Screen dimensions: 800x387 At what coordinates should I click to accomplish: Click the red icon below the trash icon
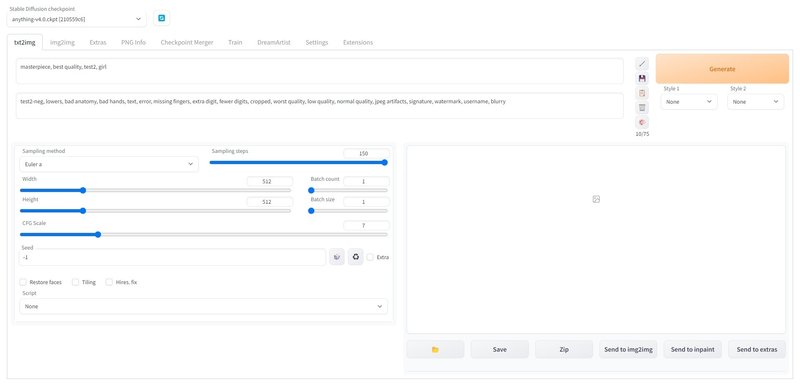point(642,122)
